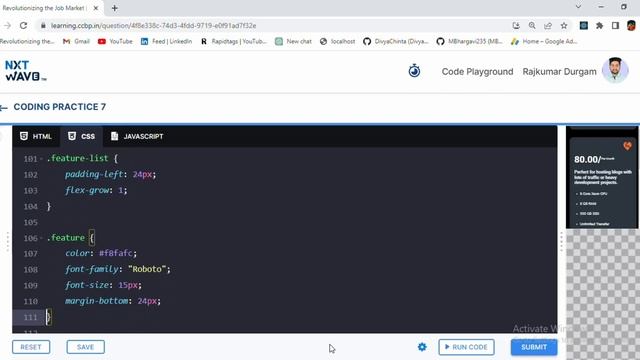The height and width of the screenshot is (360, 640).
Task: Click the 80.00 pricing card in preview
Action: [602, 182]
